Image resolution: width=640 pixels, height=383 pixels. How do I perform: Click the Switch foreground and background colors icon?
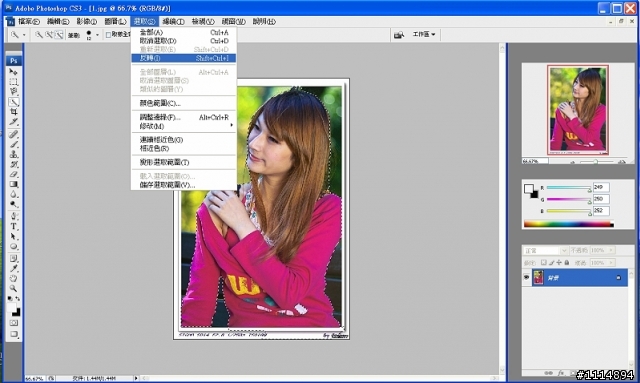click(18, 299)
